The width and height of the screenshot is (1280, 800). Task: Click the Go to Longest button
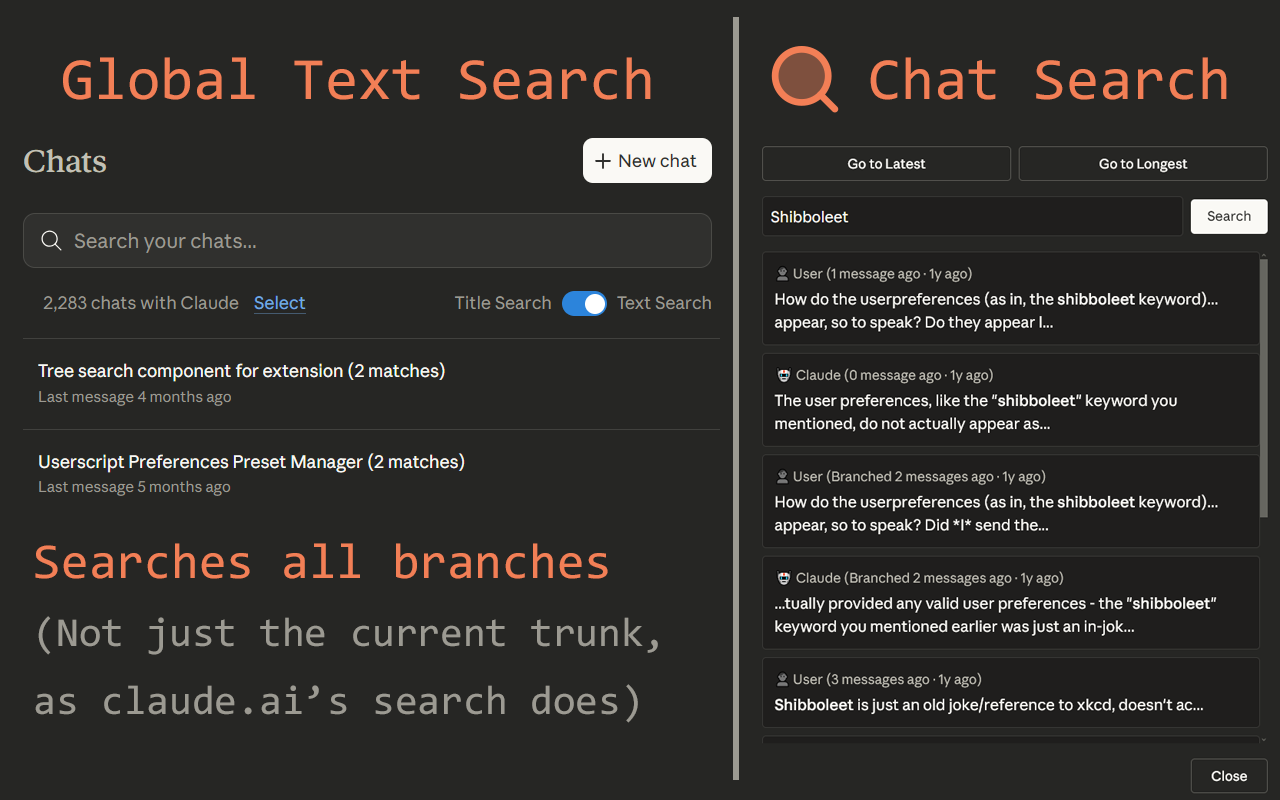click(x=1143, y=164)
